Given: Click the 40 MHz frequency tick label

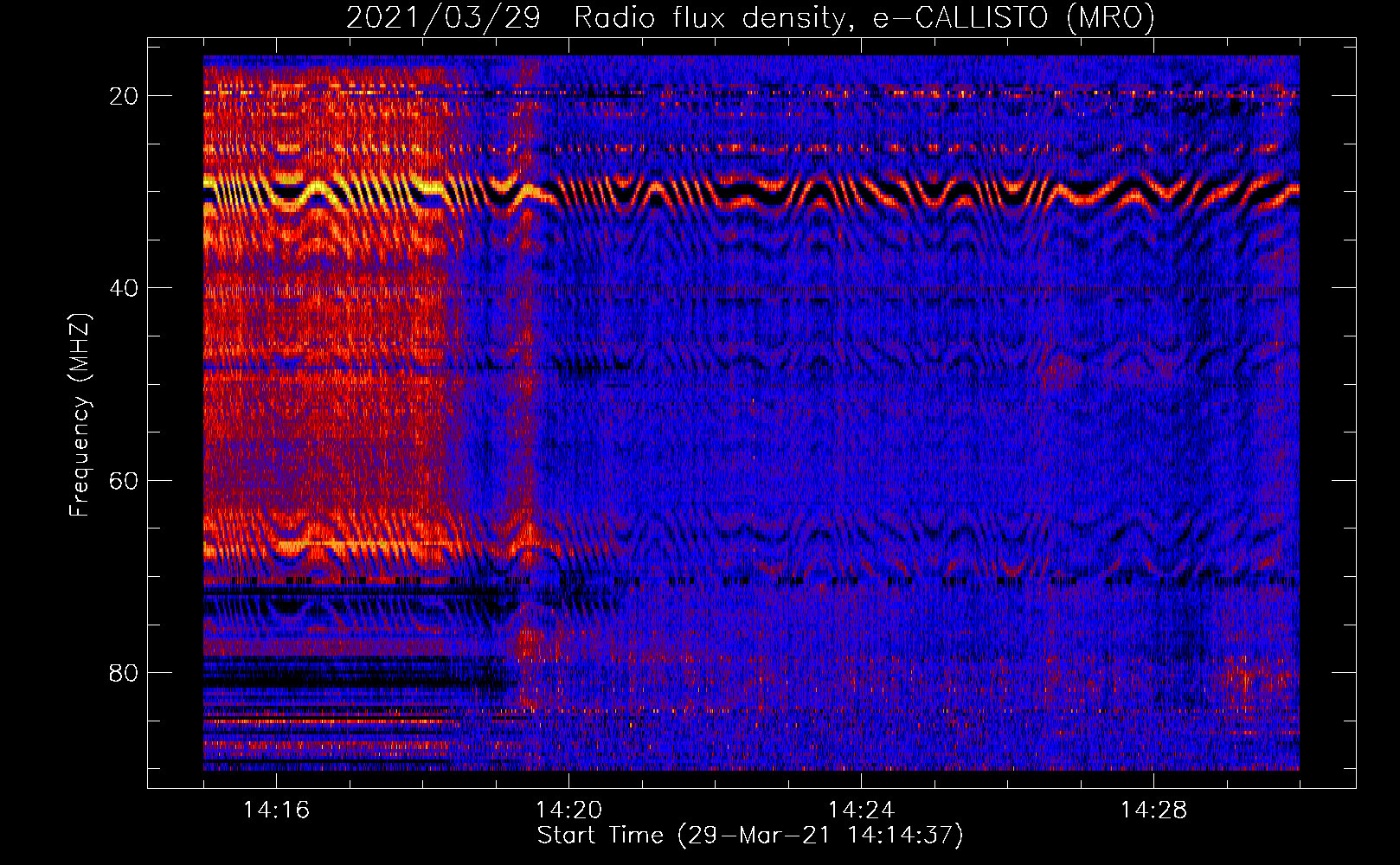Looking at the screenshot, I should pyautogui.click(x=124, y=288).
